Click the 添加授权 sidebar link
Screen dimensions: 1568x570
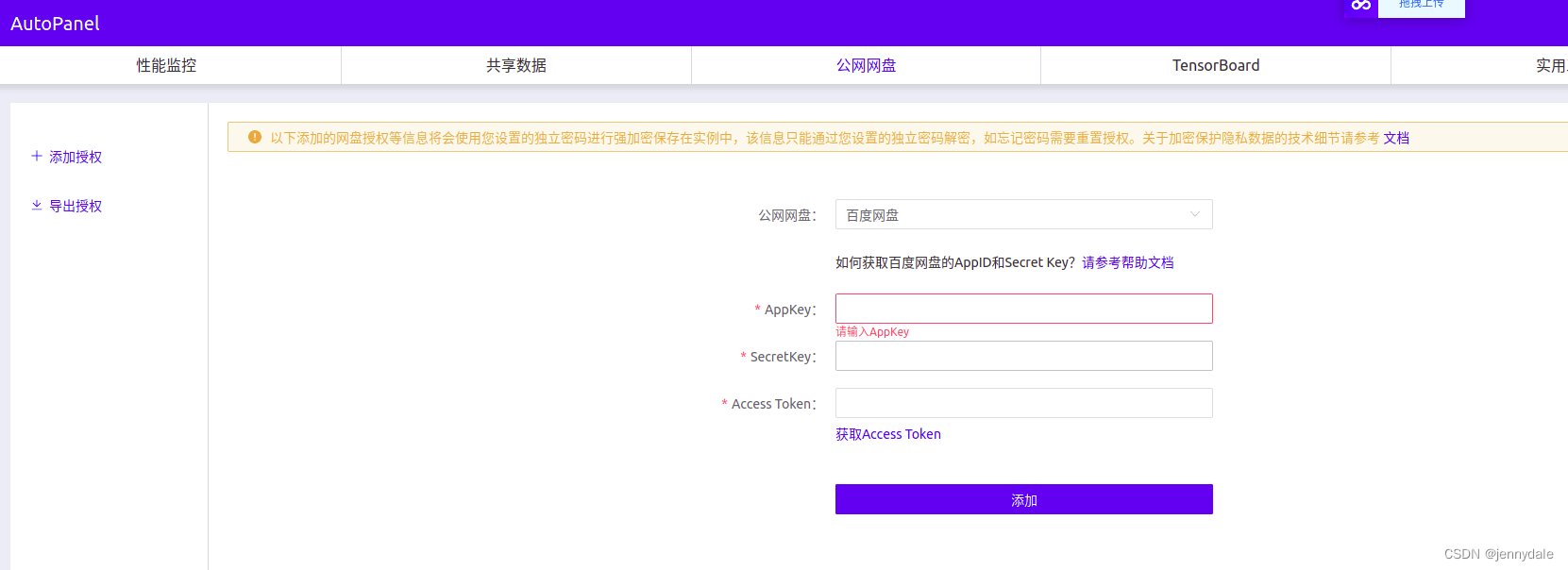[76, 157]
